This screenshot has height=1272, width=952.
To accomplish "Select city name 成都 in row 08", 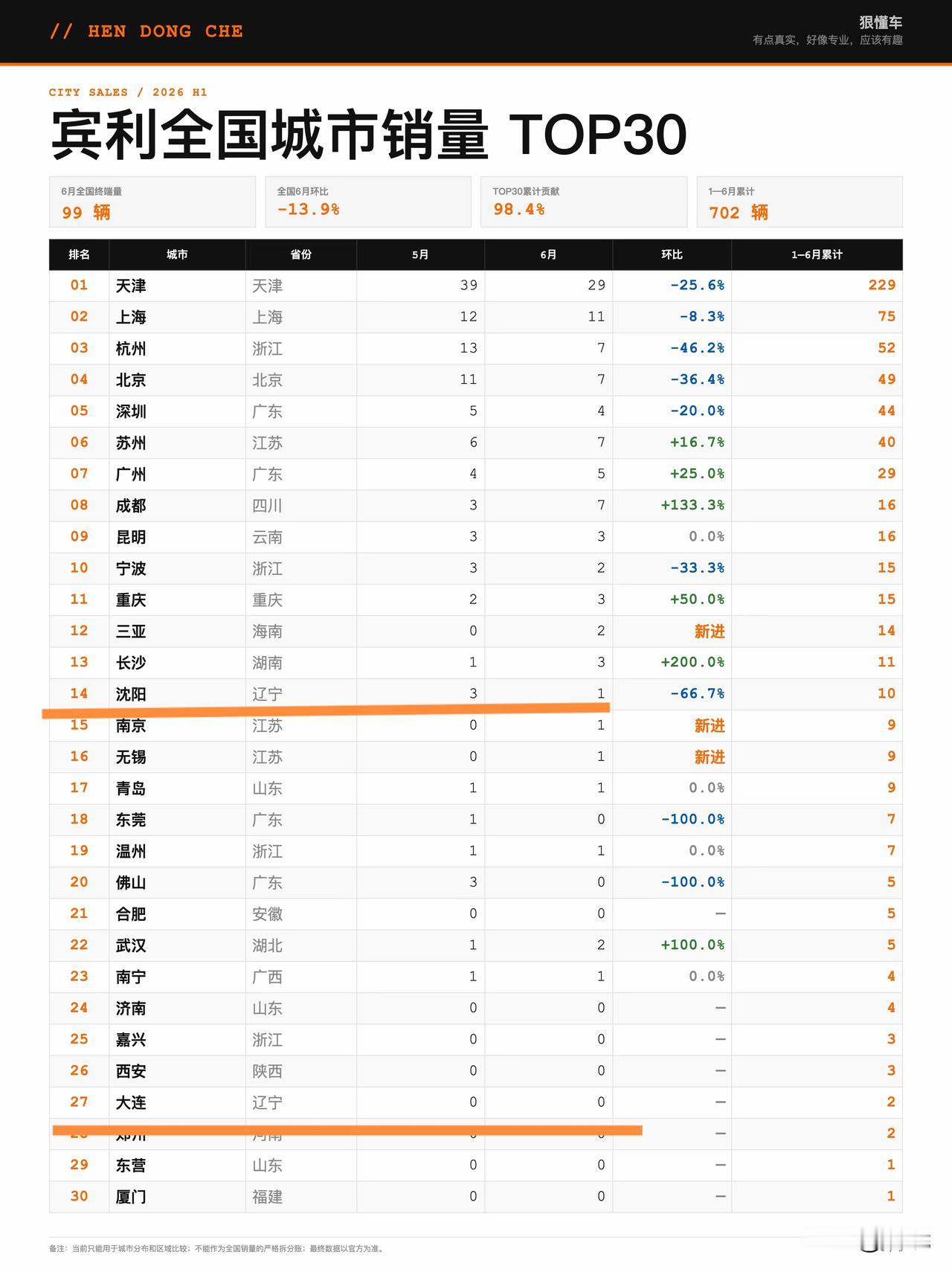I will coord(131,506).
